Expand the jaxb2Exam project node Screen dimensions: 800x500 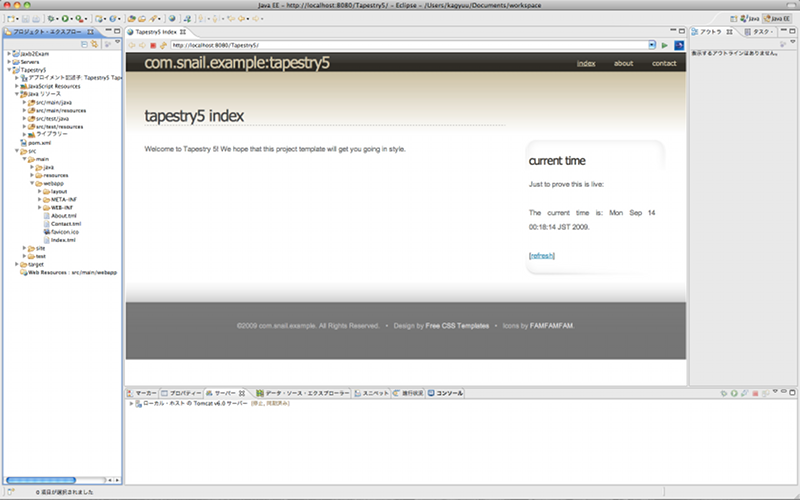pos(9,53)
